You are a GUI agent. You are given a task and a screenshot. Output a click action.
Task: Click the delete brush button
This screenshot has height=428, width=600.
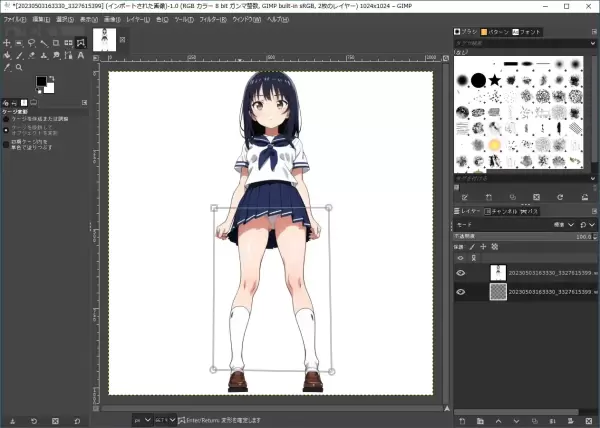536,197
